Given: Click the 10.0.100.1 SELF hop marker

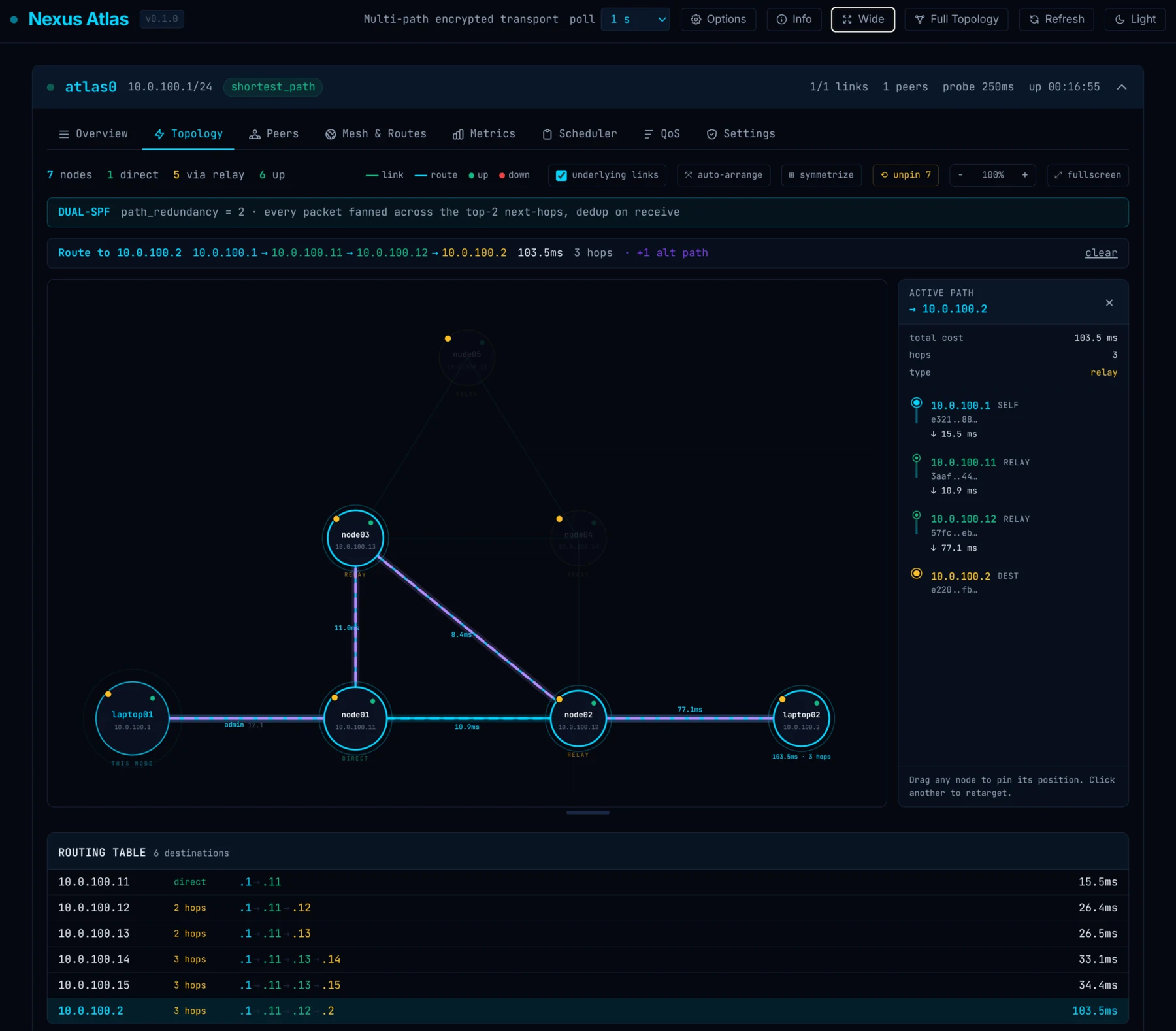Looking at the screenshot, I should (917, 402).
